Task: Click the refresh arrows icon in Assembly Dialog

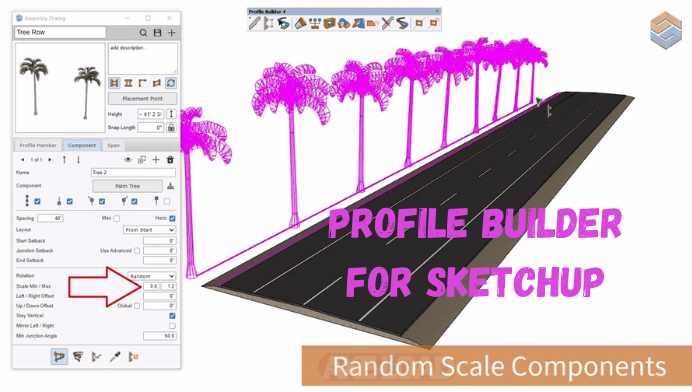Action: point(171,83)
